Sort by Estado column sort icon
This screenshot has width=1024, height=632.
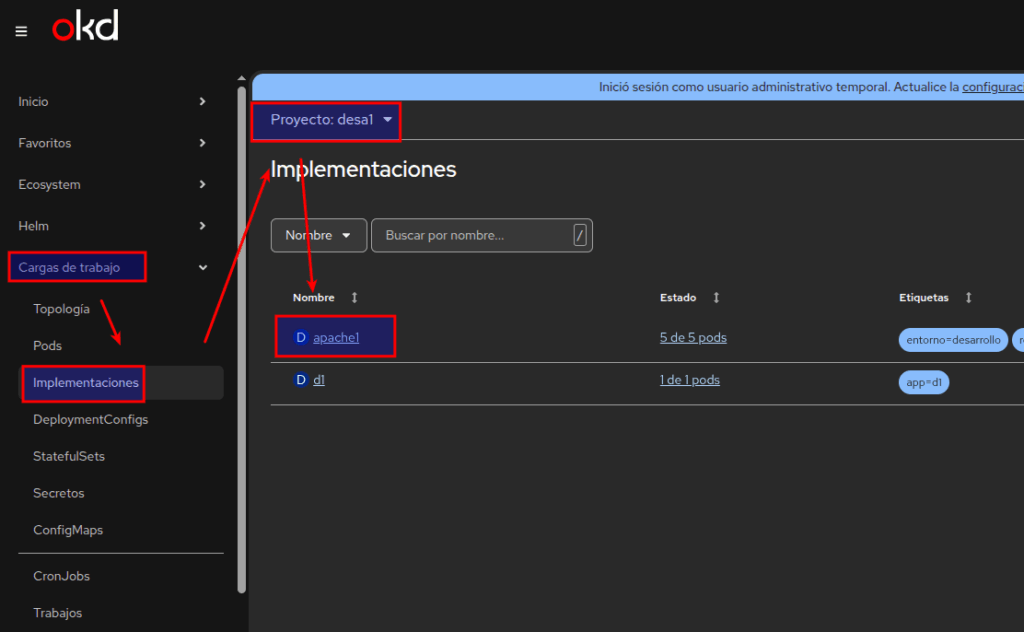716,298
